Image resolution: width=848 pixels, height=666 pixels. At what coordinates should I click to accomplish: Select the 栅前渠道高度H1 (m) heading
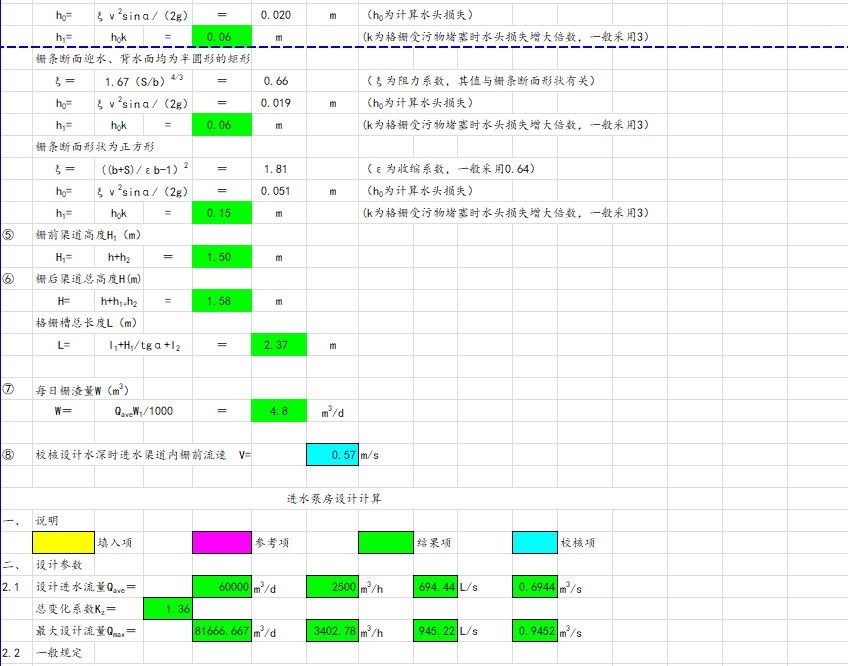point(88,235)
